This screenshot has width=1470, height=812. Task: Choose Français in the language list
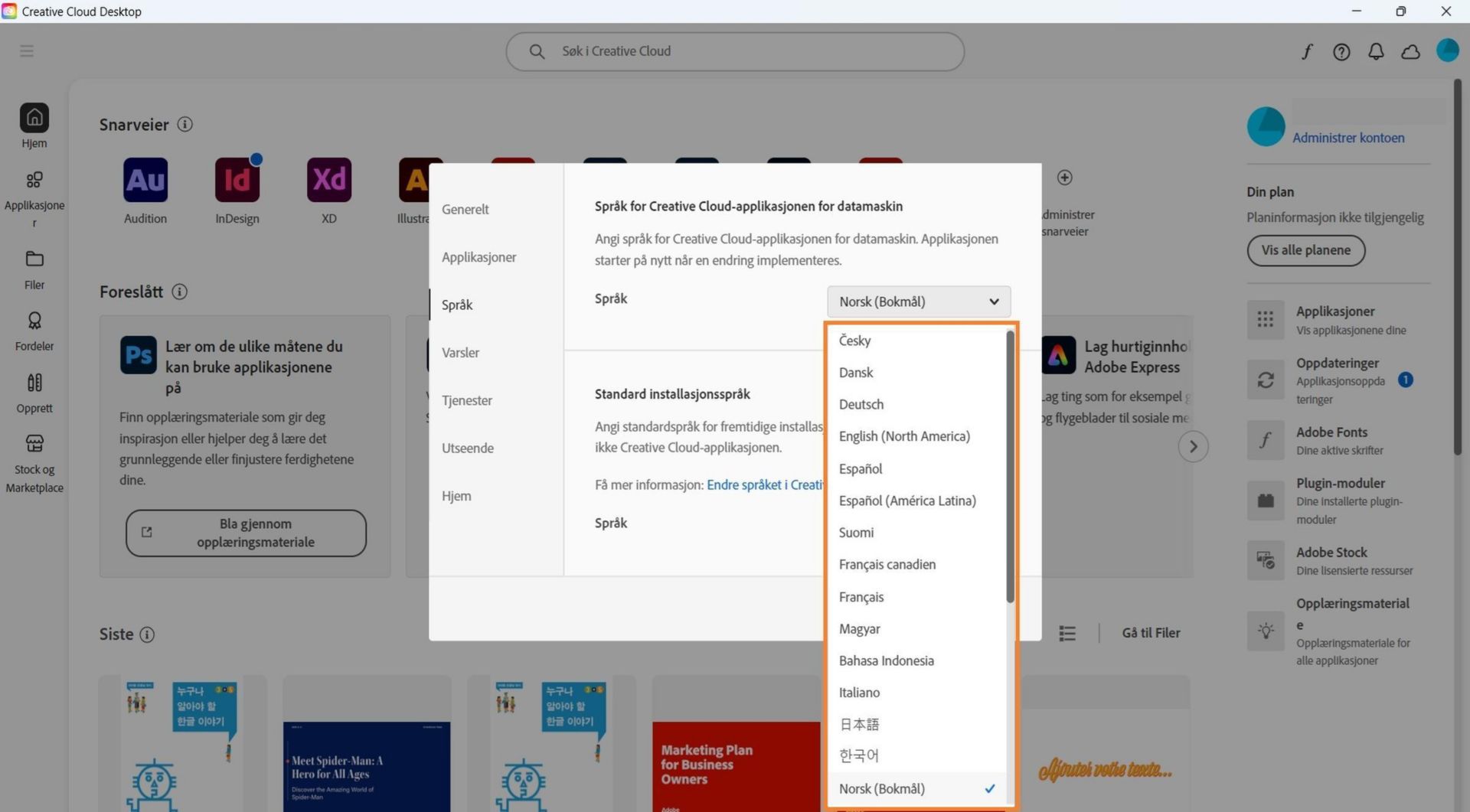pos(917,597)
